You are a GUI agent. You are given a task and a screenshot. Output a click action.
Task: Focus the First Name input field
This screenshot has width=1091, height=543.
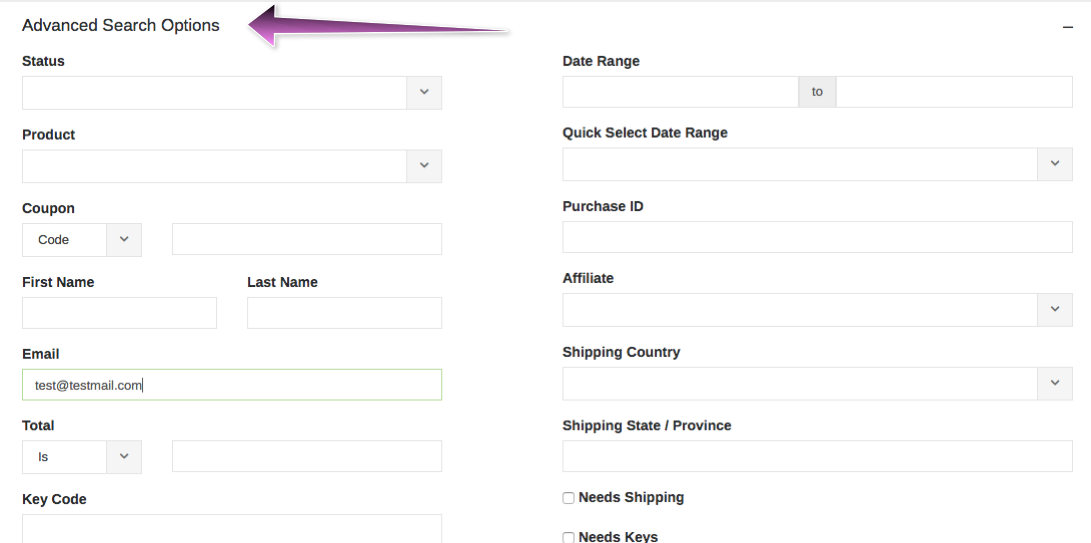120,313
